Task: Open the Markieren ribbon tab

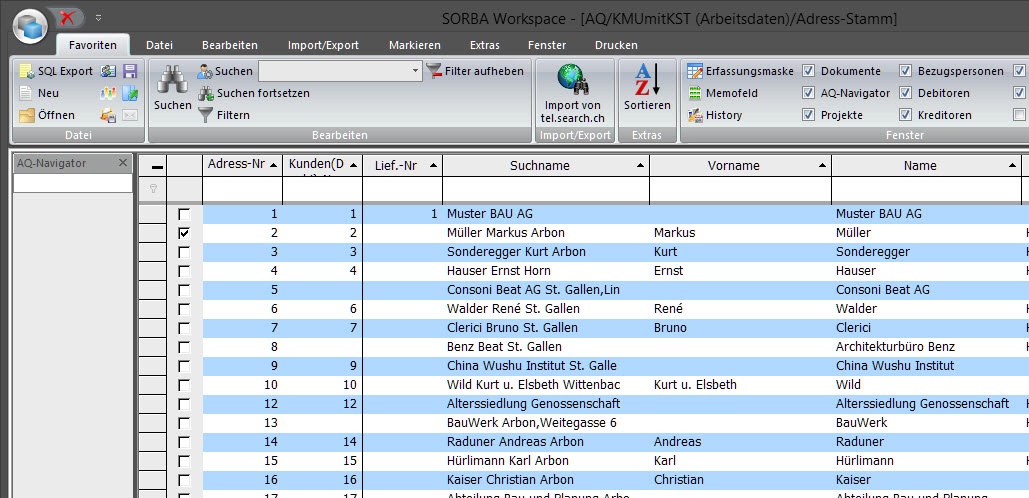Action: (x=415, y=45)
